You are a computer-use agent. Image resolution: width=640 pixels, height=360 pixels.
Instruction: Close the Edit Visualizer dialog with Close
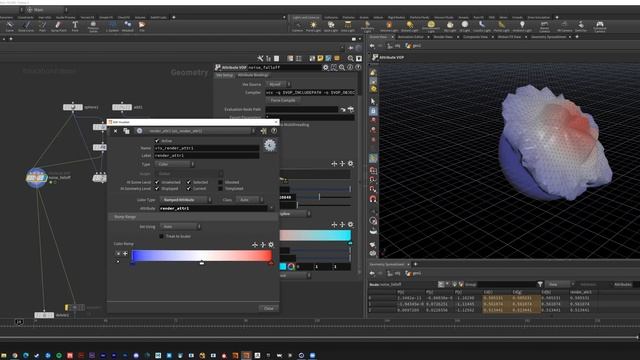[x=269, y=308]
